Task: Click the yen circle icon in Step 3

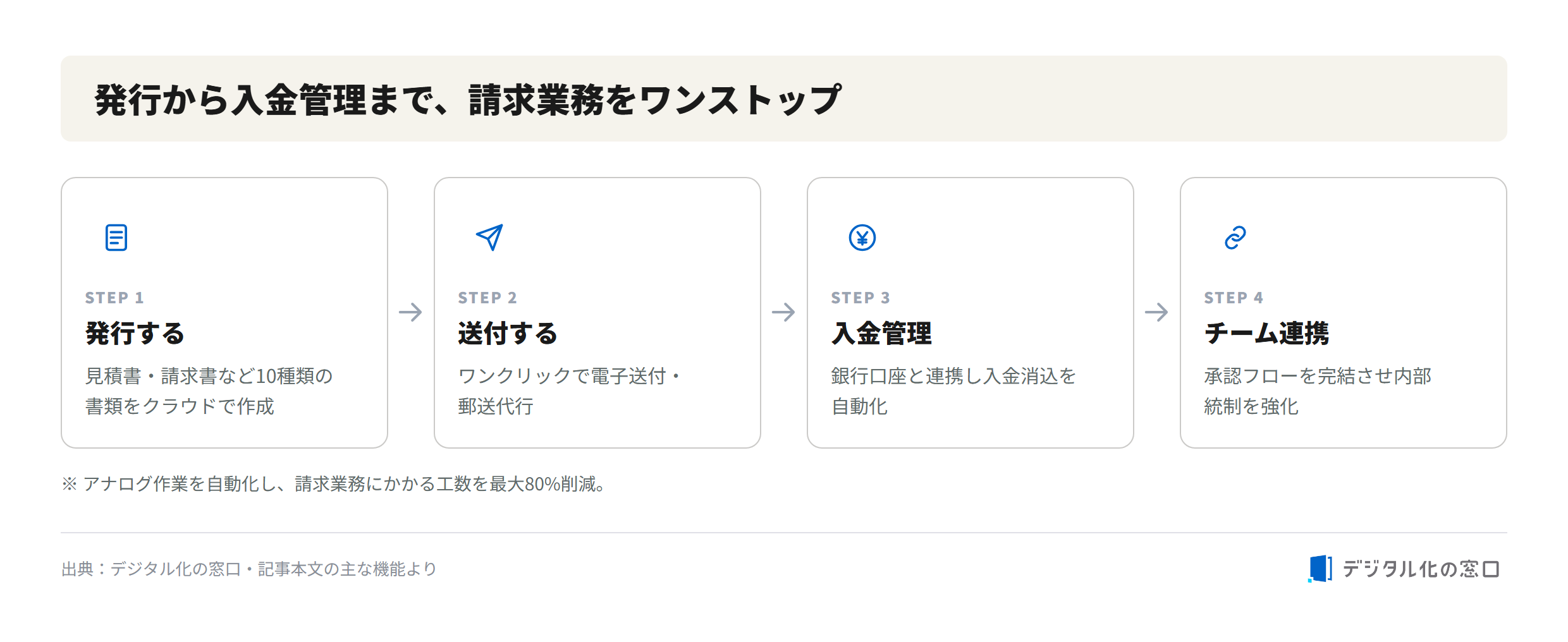Action: point(862,238)
